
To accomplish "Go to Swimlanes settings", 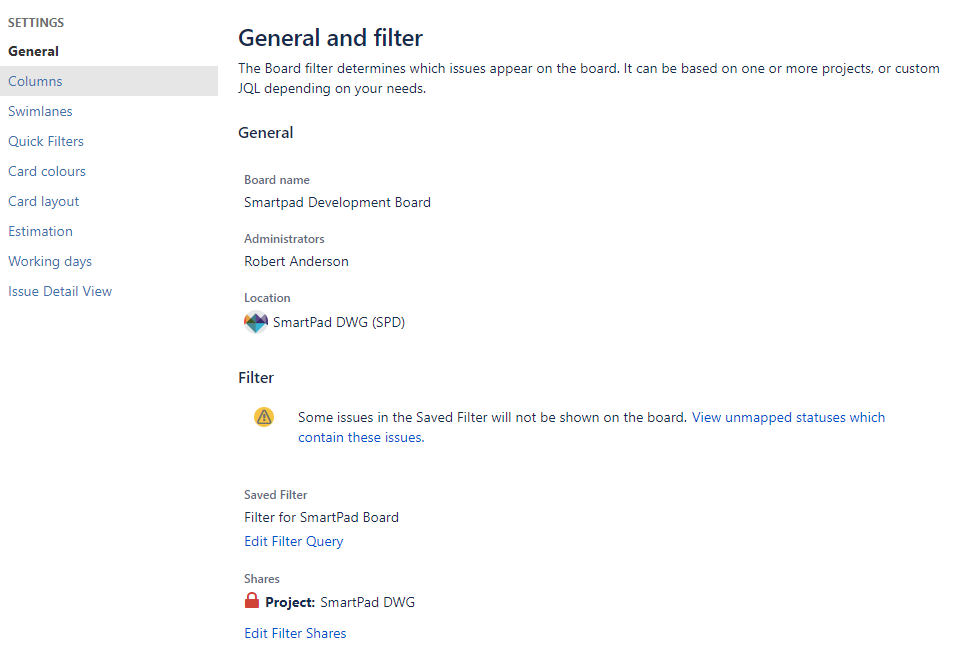I will pos(40,111).
